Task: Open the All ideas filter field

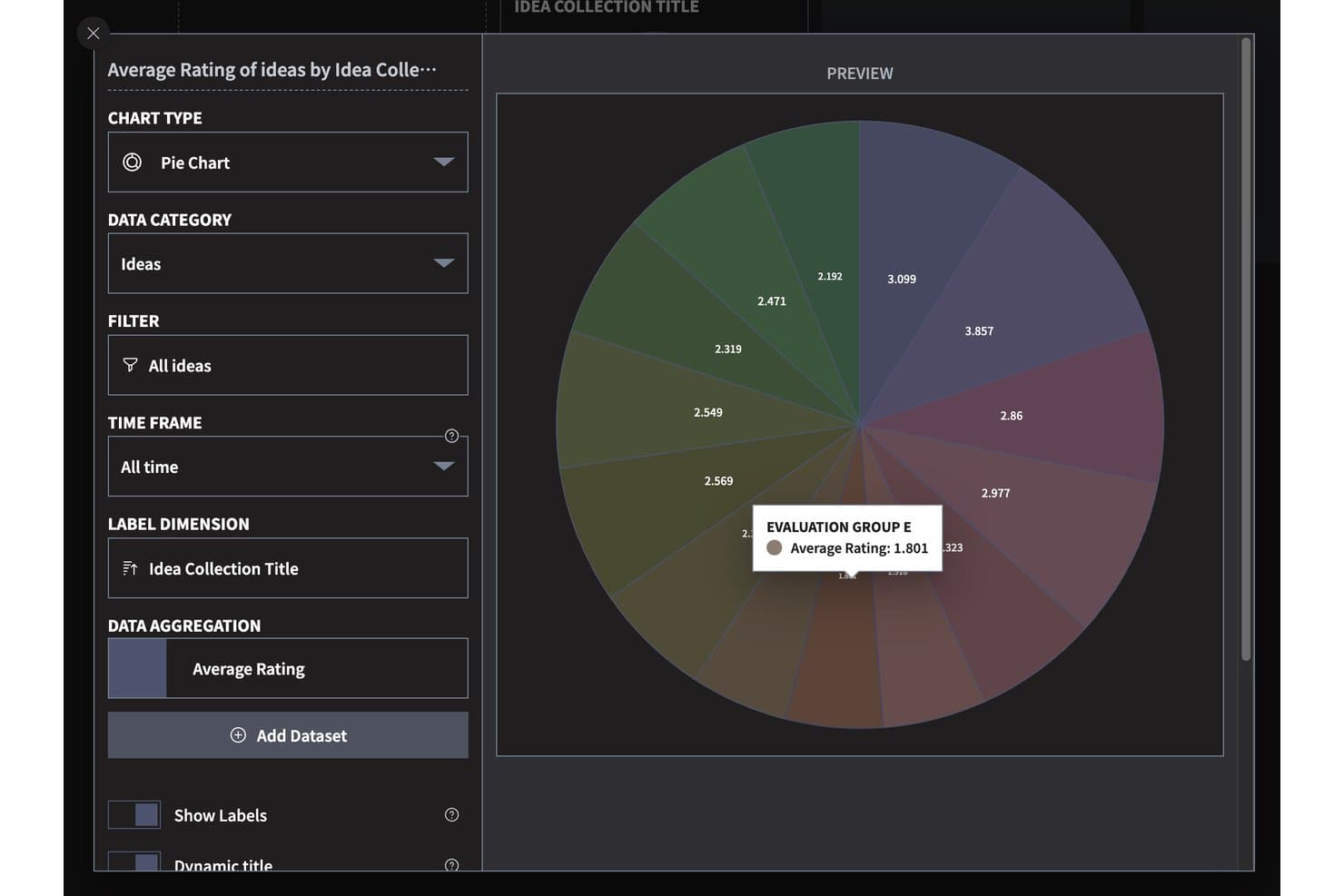Action: click(288, 365)
